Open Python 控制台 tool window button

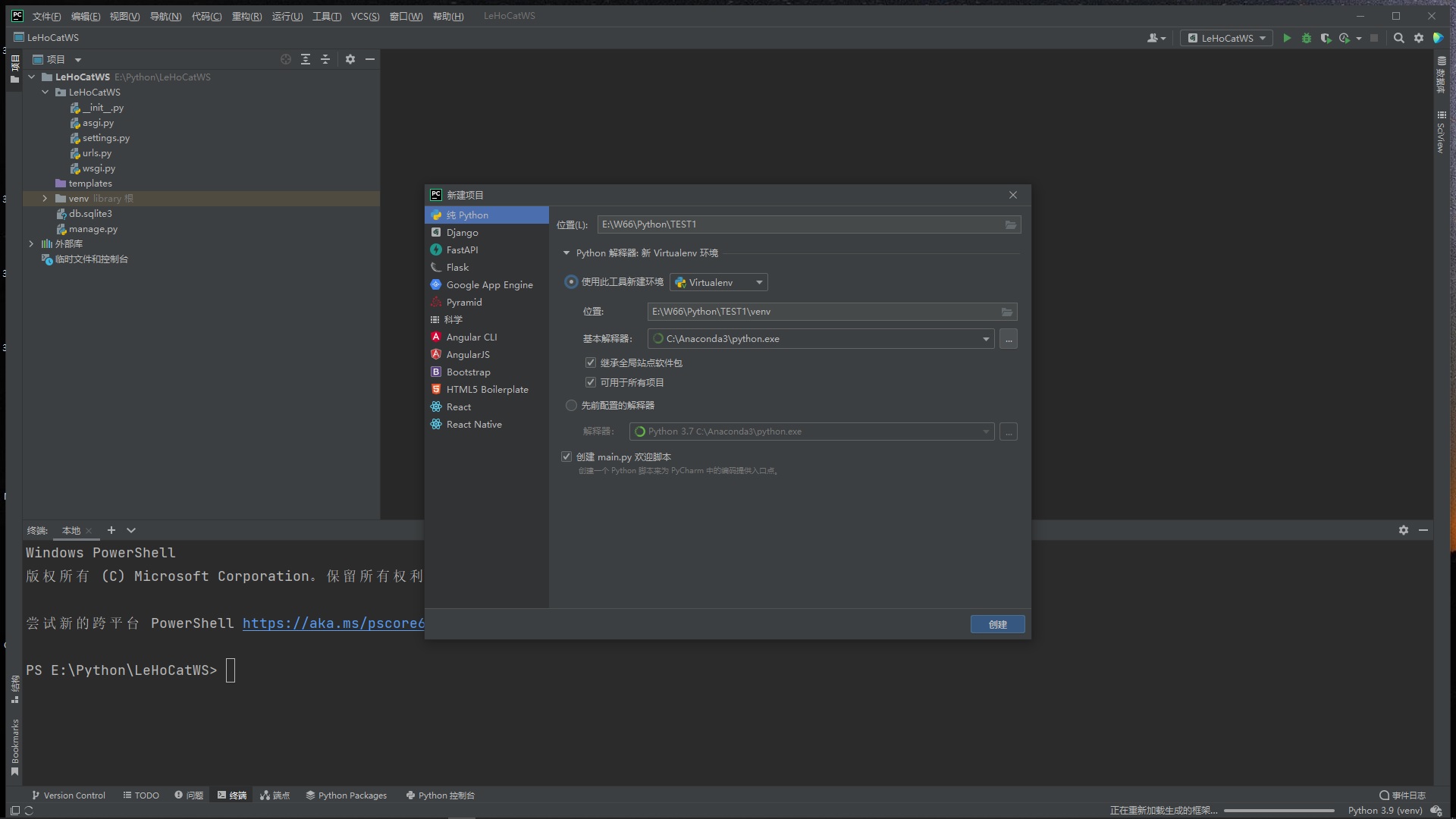[441, 795]
